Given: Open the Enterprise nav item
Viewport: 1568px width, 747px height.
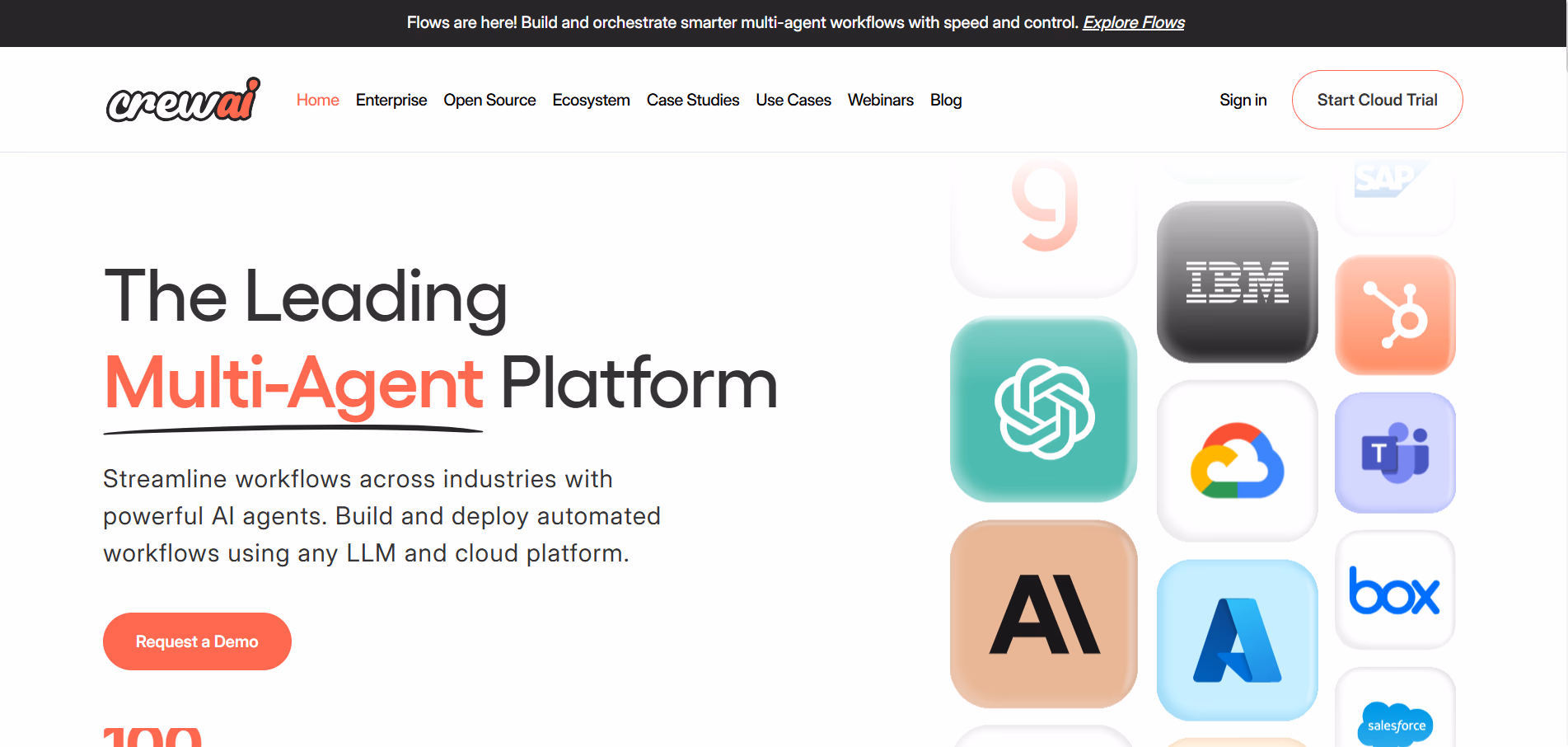Looking at the screenshot, I should [x=391, y=100].
